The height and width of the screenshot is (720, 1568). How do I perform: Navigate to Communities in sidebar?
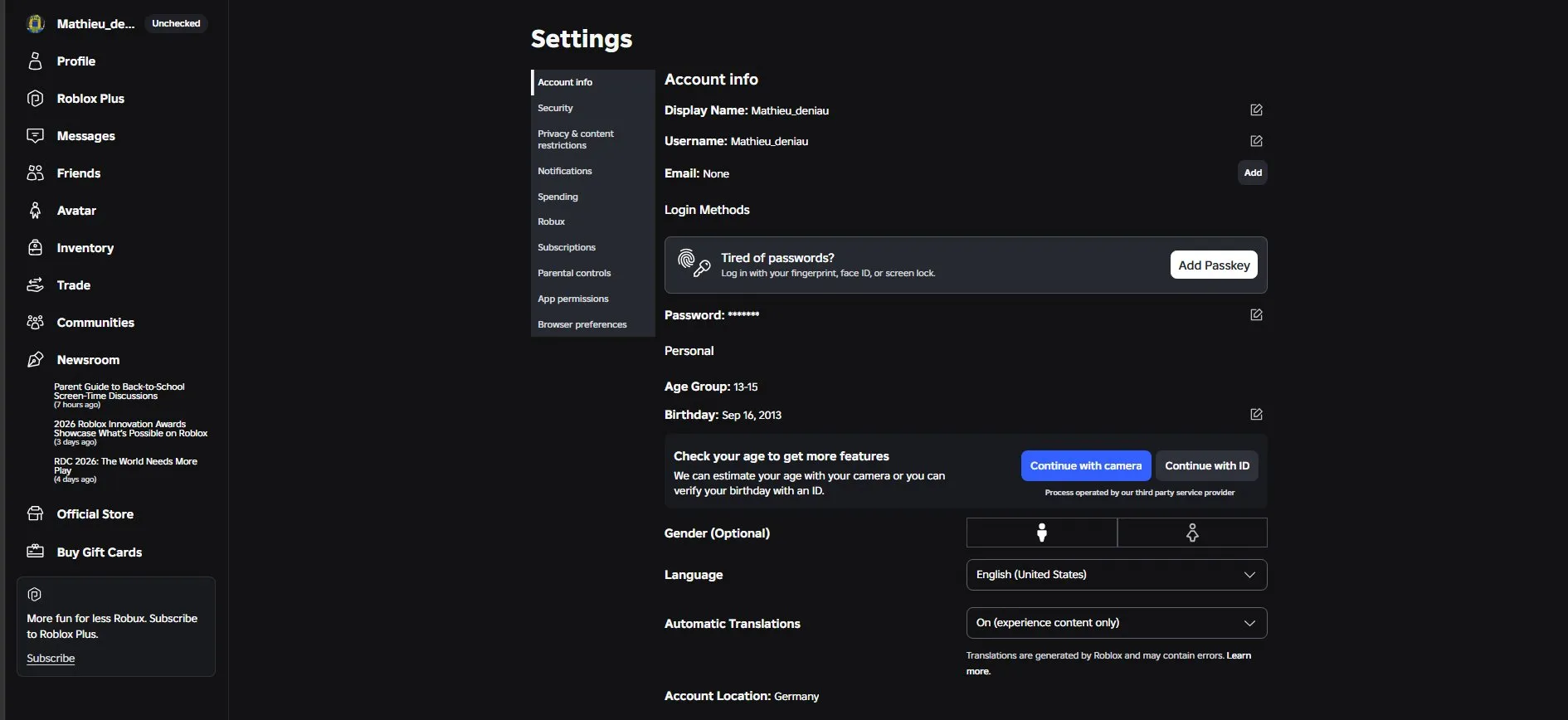[95, 323]
